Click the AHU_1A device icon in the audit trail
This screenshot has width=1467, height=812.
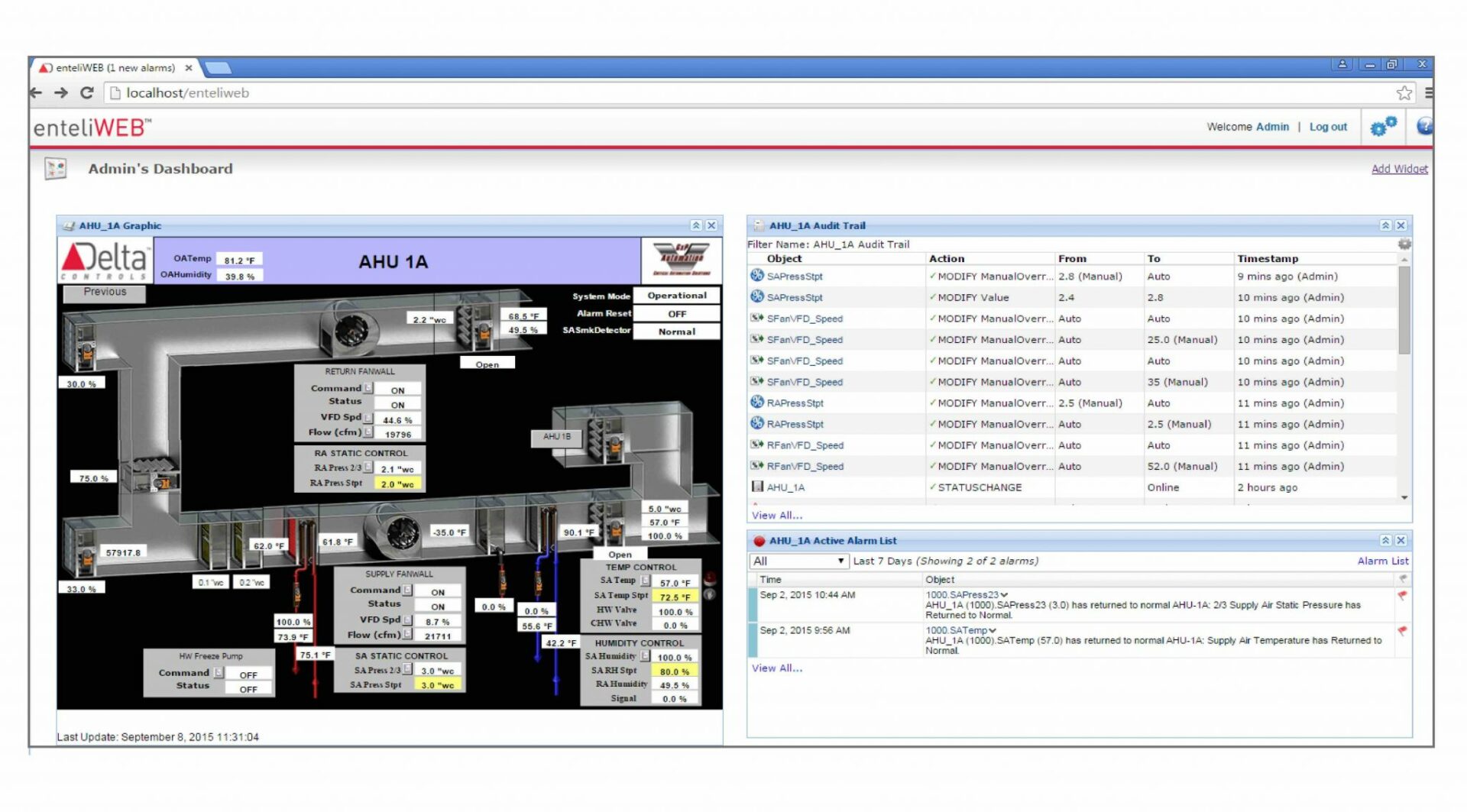click(758, 487)
